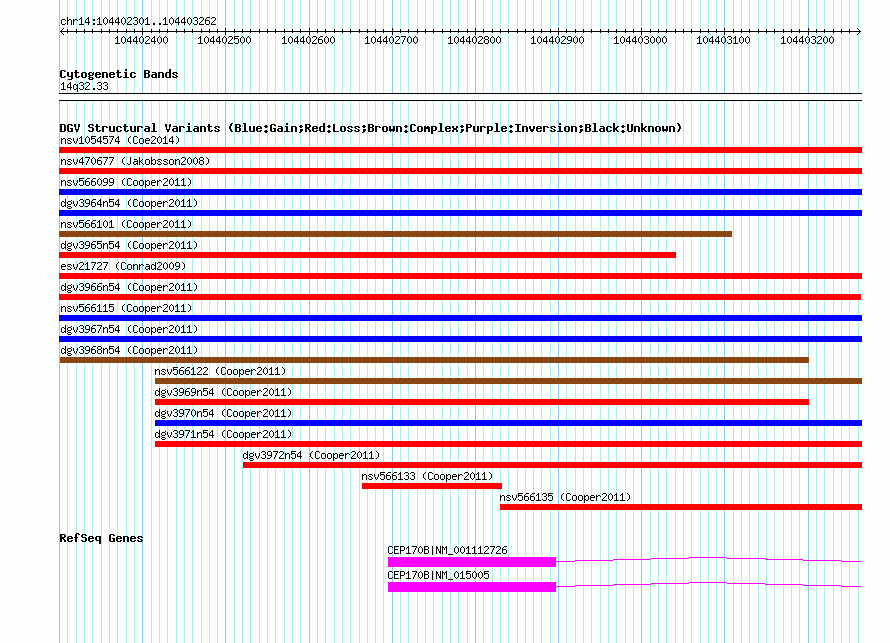Click the 104403100 ruler coordinate

pos(723,40)
